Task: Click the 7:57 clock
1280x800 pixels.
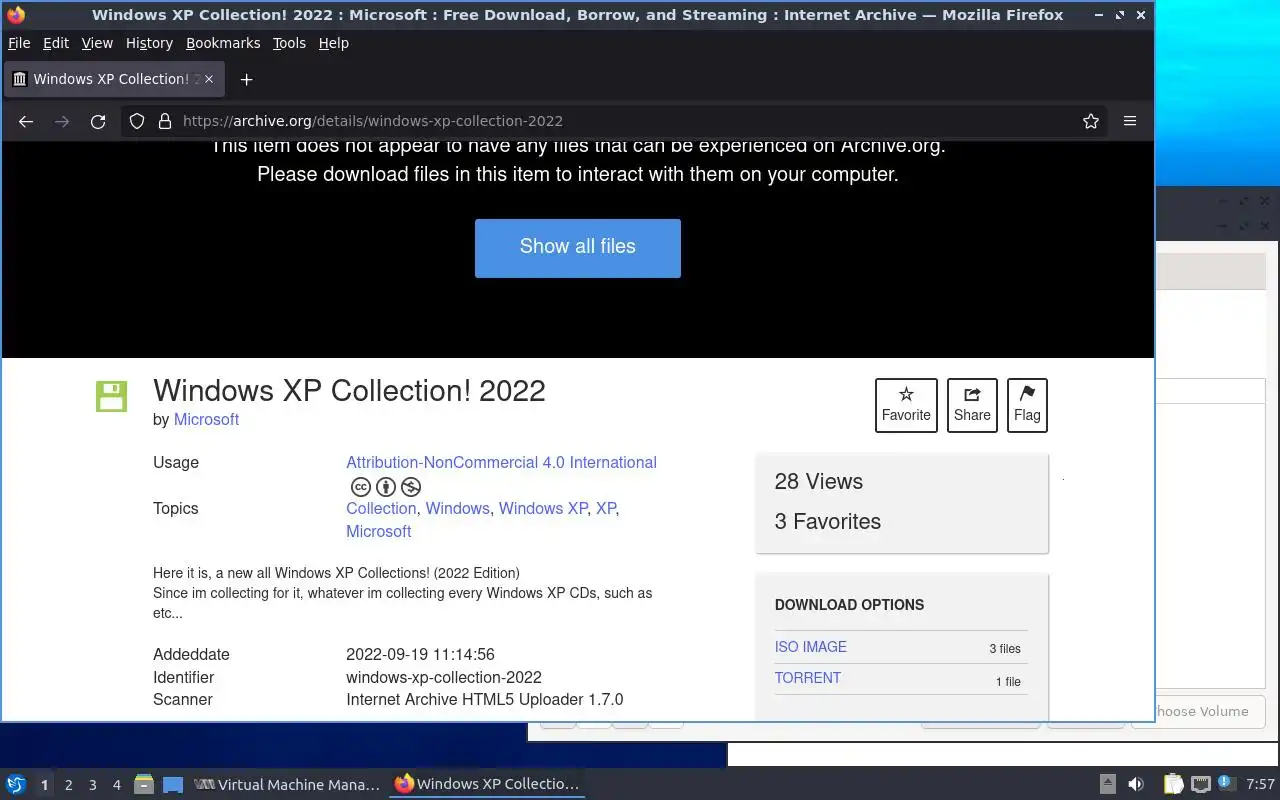Action: (x=1261, y=784)
